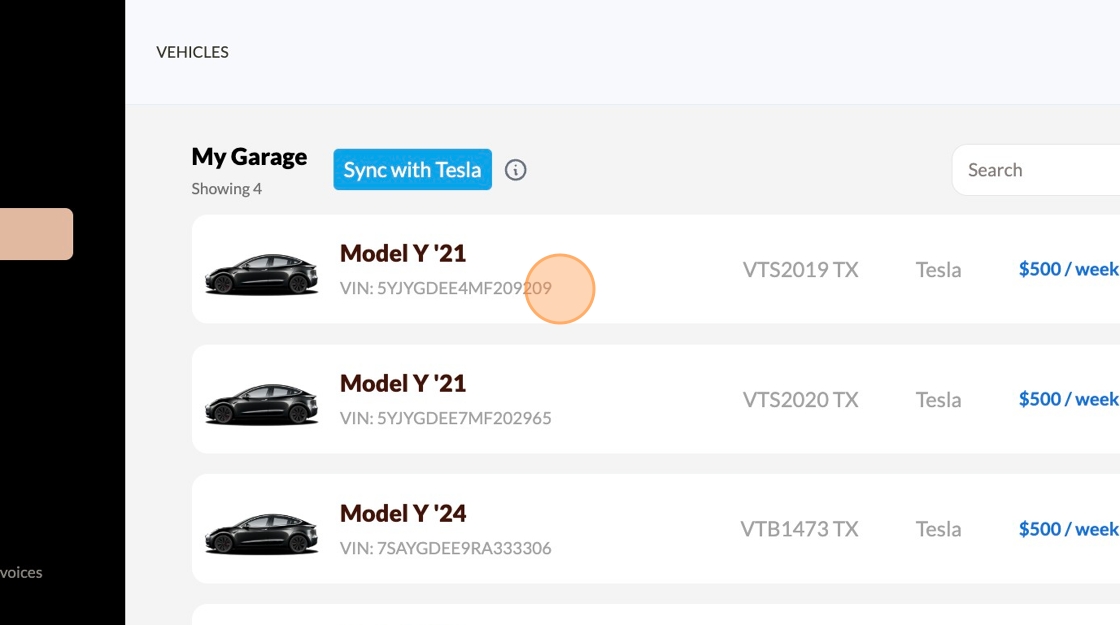Click the VIN 7SAYGDEE9RA333306 text
Image resolution: width=1120 pixels, height=625 pixels.
coord(445,548)
